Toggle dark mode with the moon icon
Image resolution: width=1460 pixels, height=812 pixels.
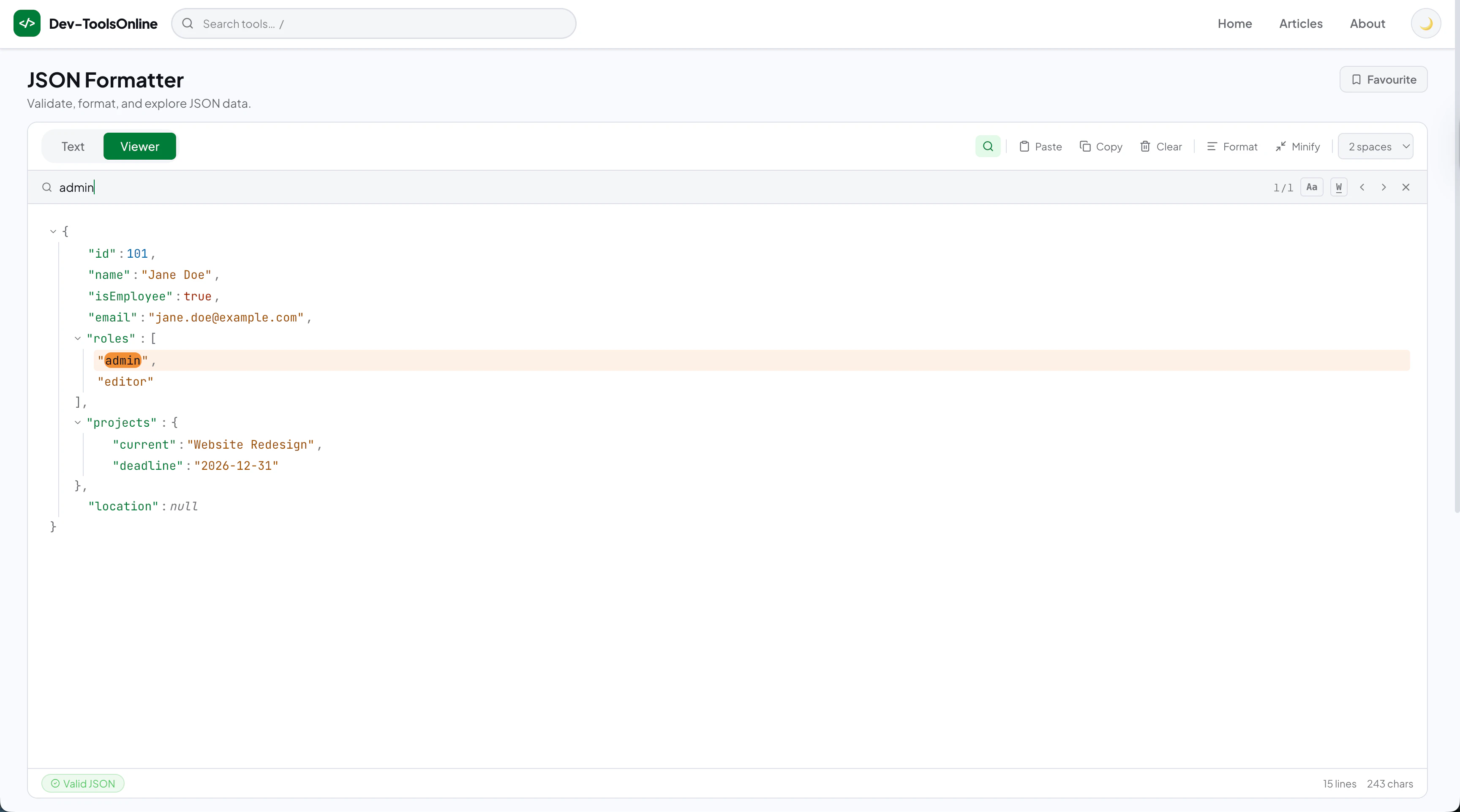point(1426,24)
